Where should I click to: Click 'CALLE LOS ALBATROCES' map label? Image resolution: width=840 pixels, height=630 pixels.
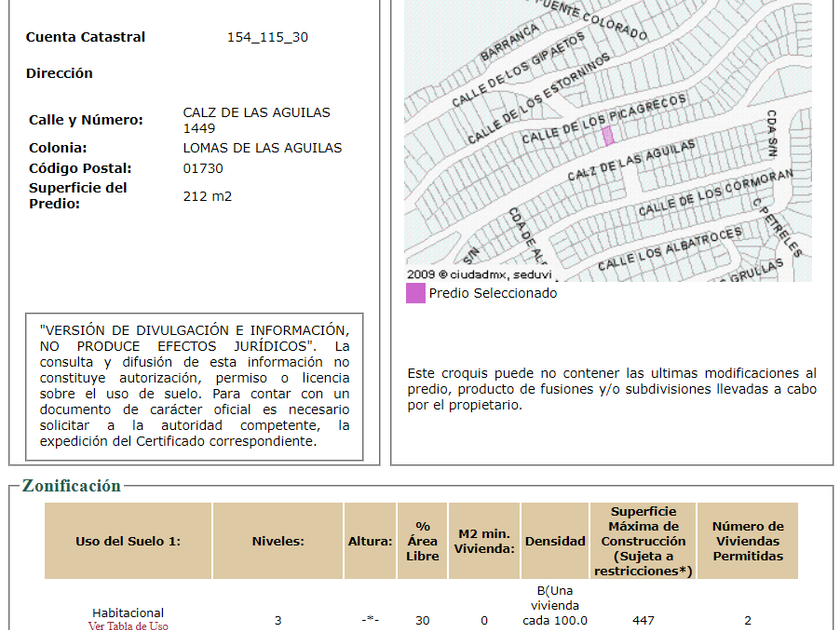tap(670, 249)
